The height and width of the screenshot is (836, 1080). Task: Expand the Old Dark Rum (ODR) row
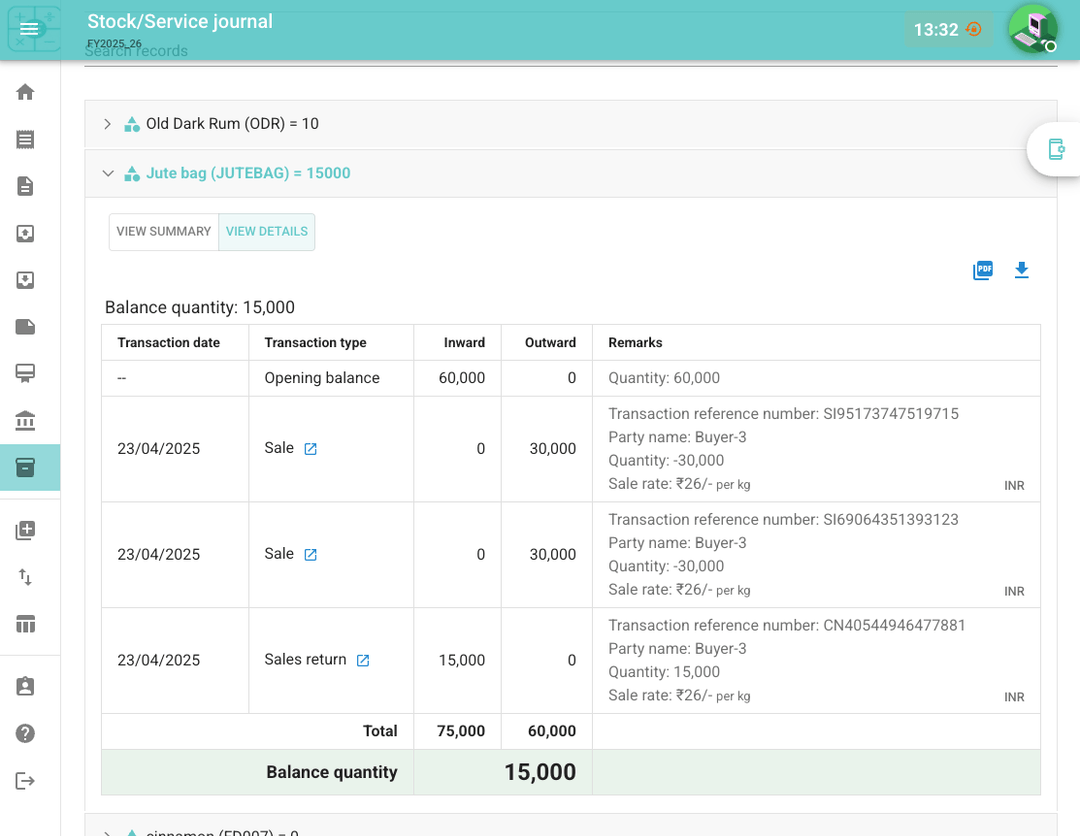108,124
